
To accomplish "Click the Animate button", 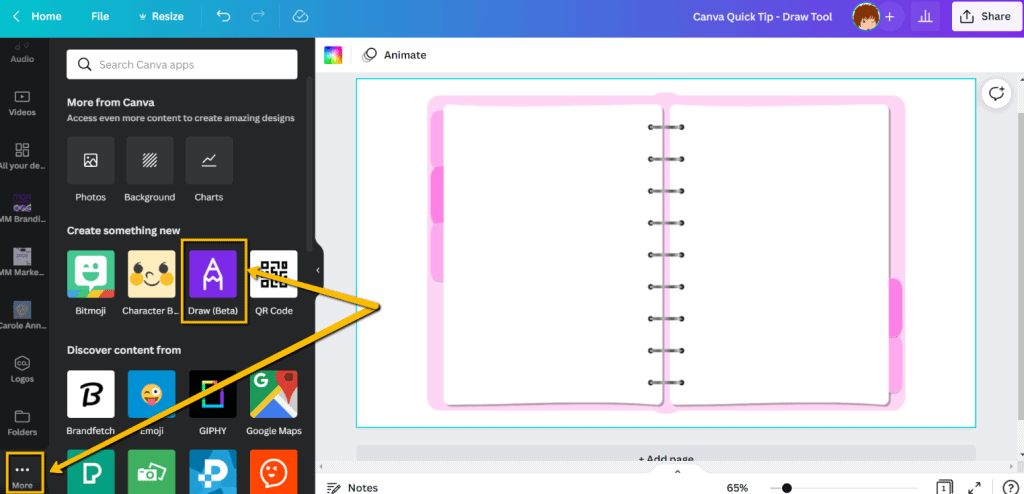I will [x=394, y=55].
